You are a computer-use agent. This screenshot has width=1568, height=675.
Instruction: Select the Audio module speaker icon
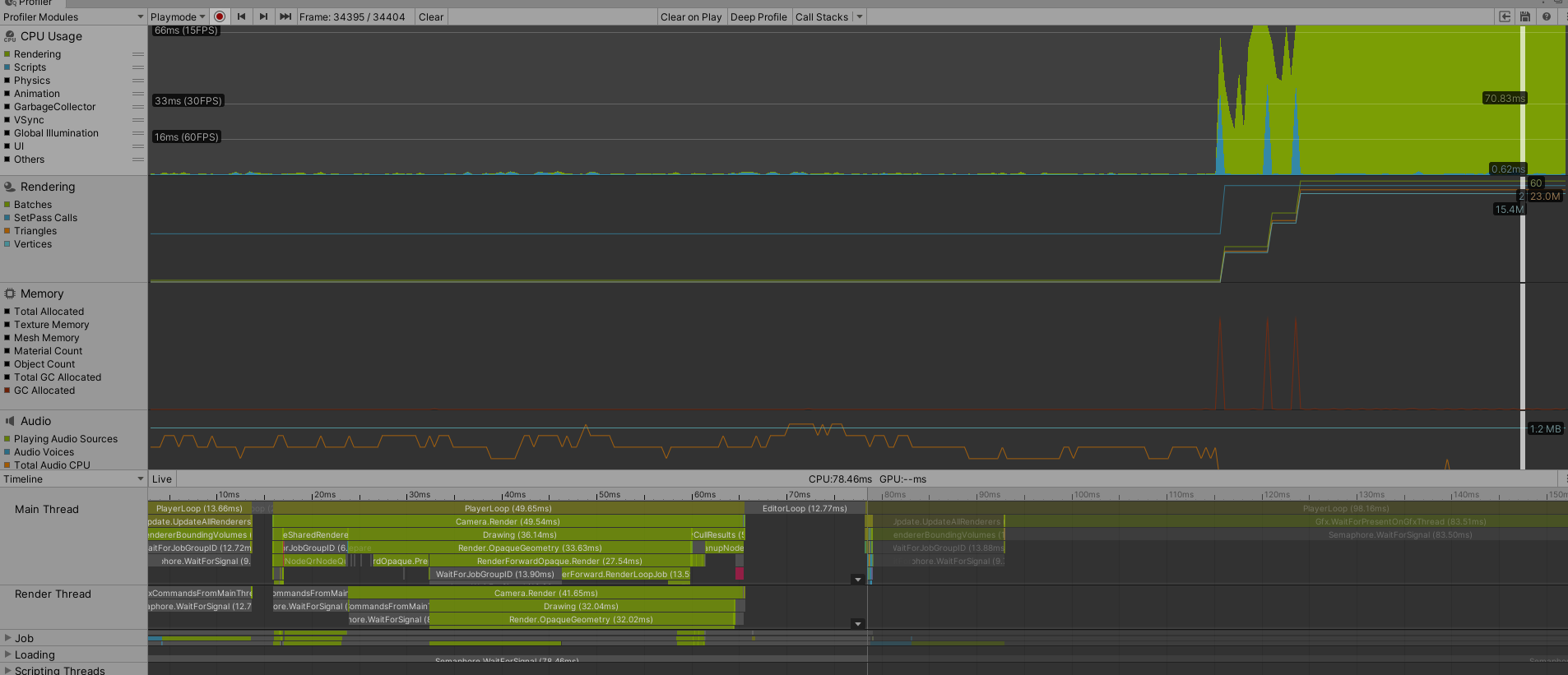[10, 421]
